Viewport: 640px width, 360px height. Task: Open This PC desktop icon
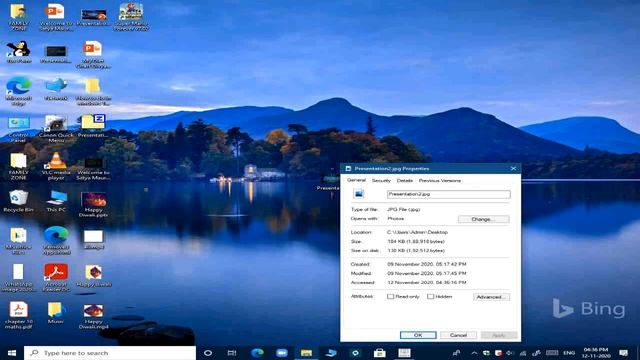56,201
